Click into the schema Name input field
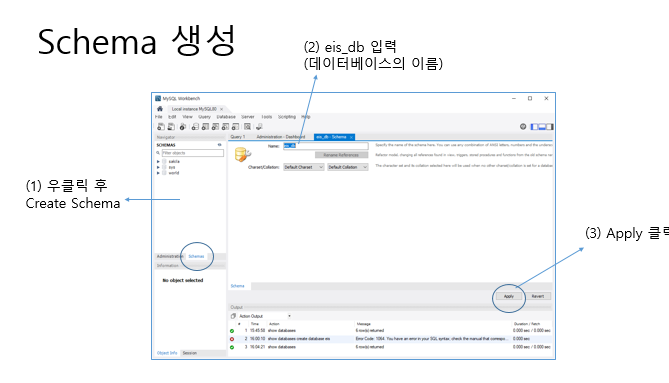Screen dimensions: 669x383 326,146
